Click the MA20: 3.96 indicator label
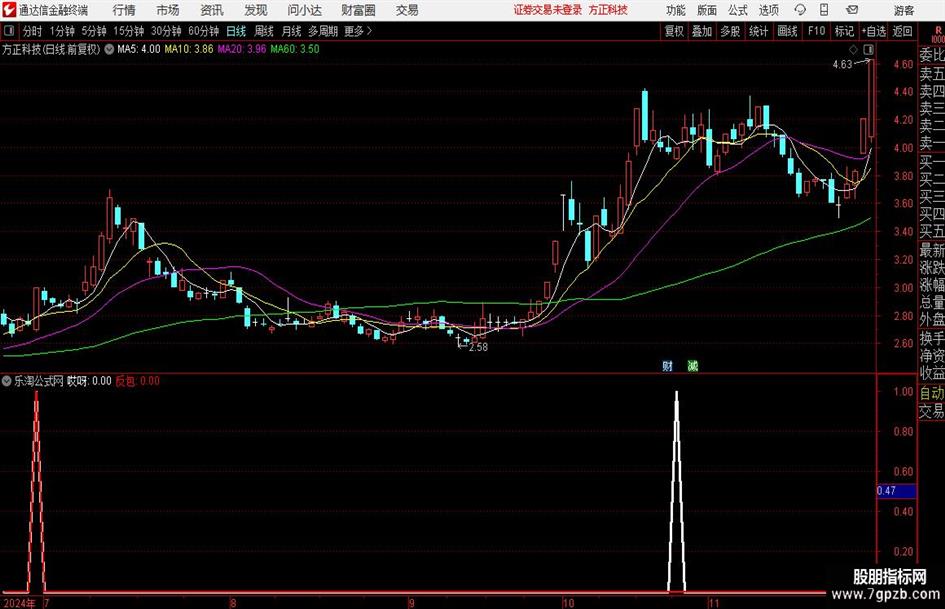This screenshot has width=945, height=609. click(242, 49)
